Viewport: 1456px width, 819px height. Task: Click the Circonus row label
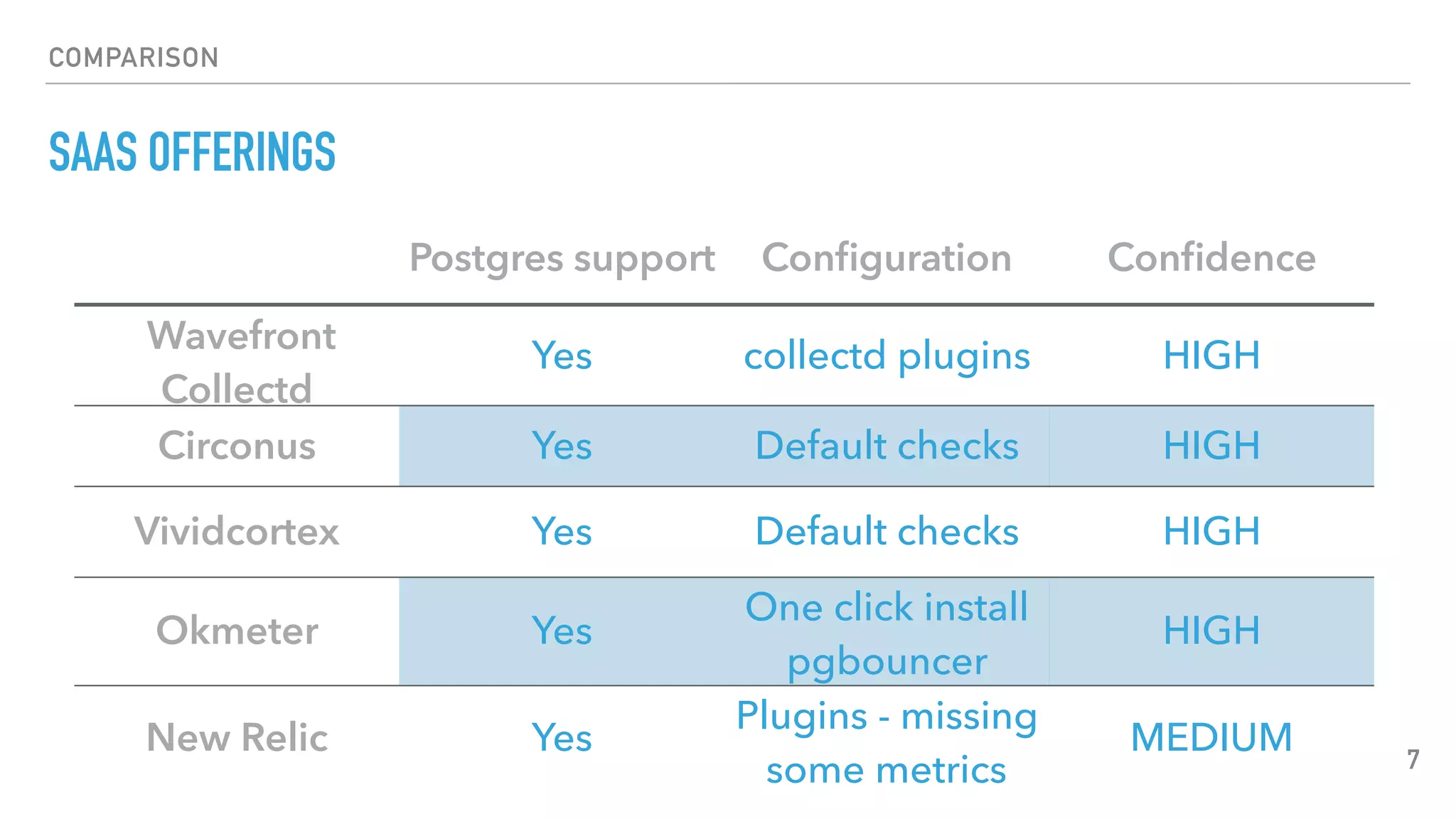click(x=237, y=446)
